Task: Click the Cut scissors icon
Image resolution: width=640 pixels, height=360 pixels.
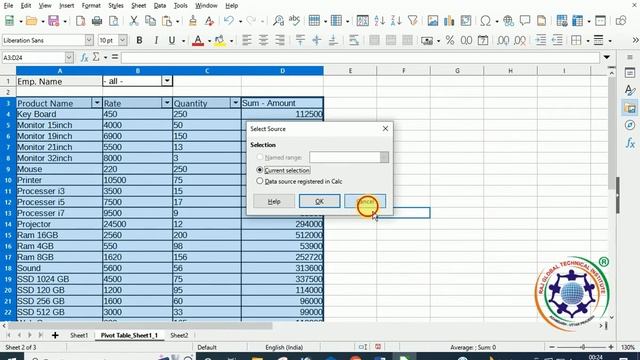Action: (x=133, y=21)
